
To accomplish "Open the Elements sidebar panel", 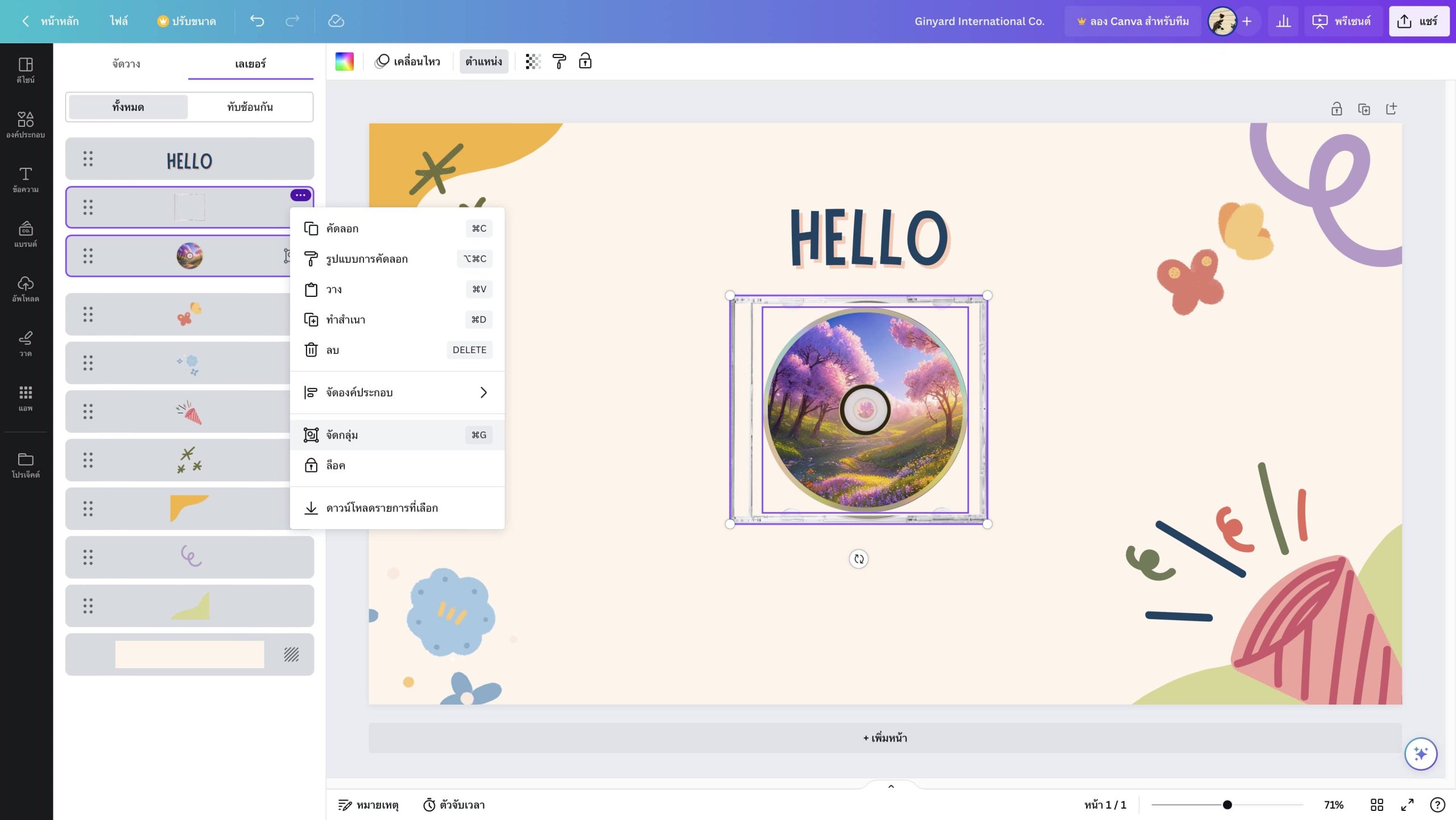I will 26,125.
